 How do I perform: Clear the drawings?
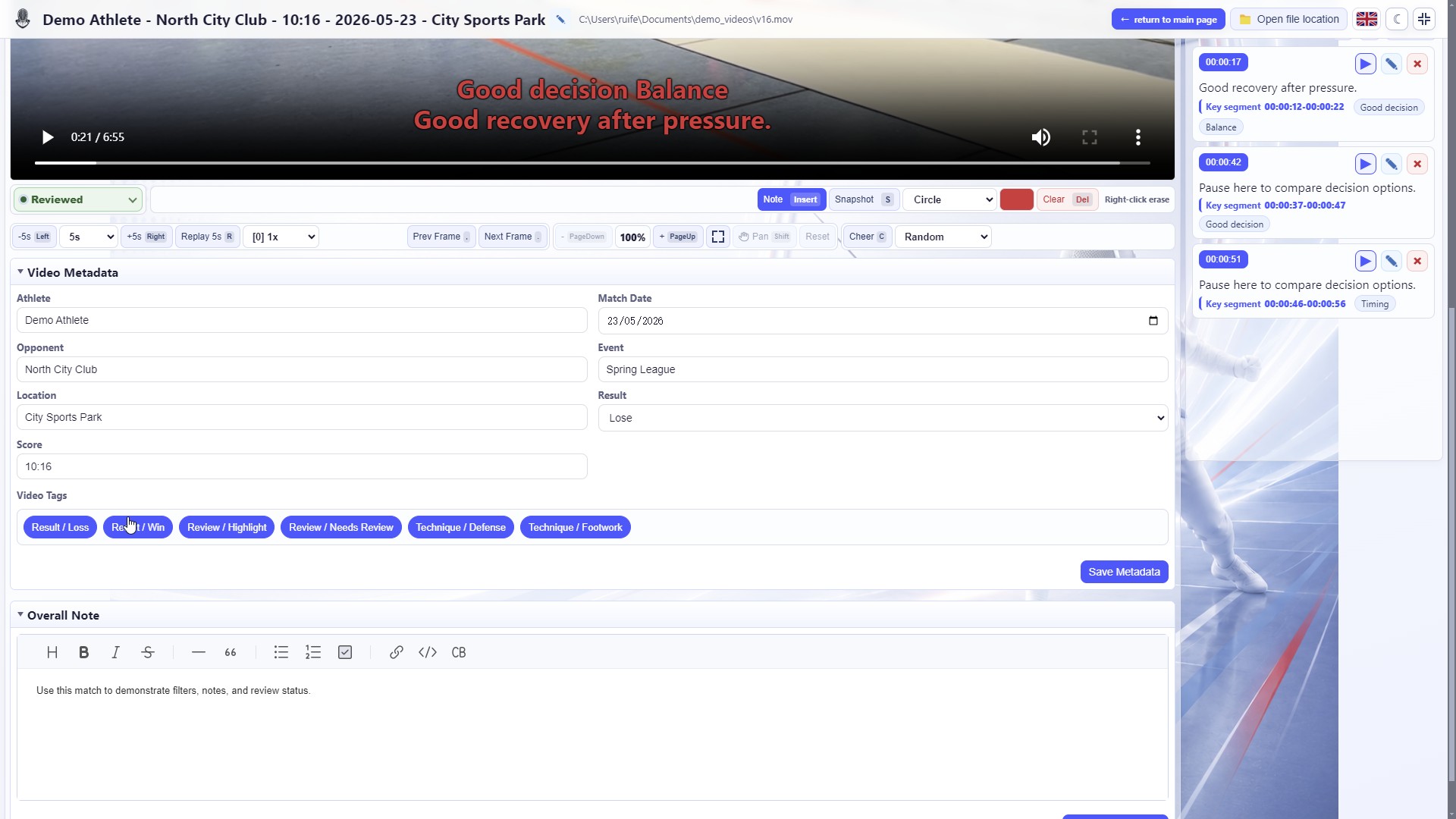(x=1067, y=199)
